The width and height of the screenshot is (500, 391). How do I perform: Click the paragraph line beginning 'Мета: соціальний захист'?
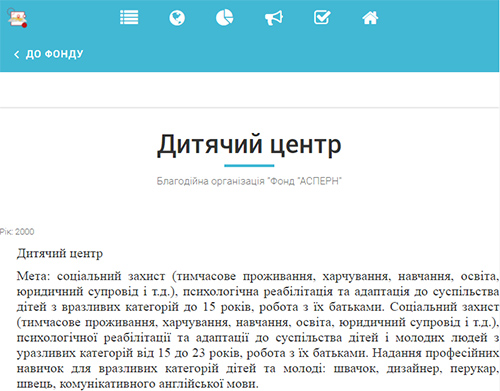[258, 276]
